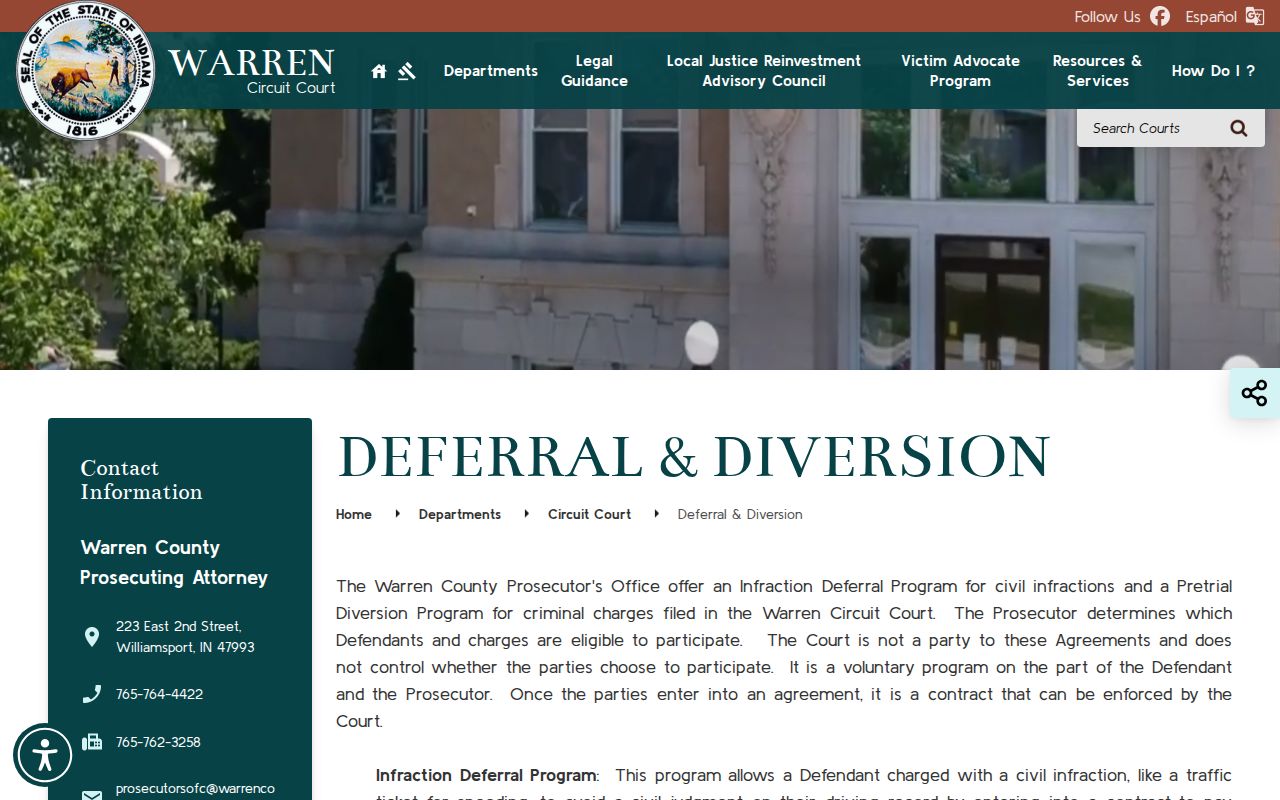Screen dimensions: 1280x800
Task: Click the gavel icon in navigation bar
Action: coord(406,71)
